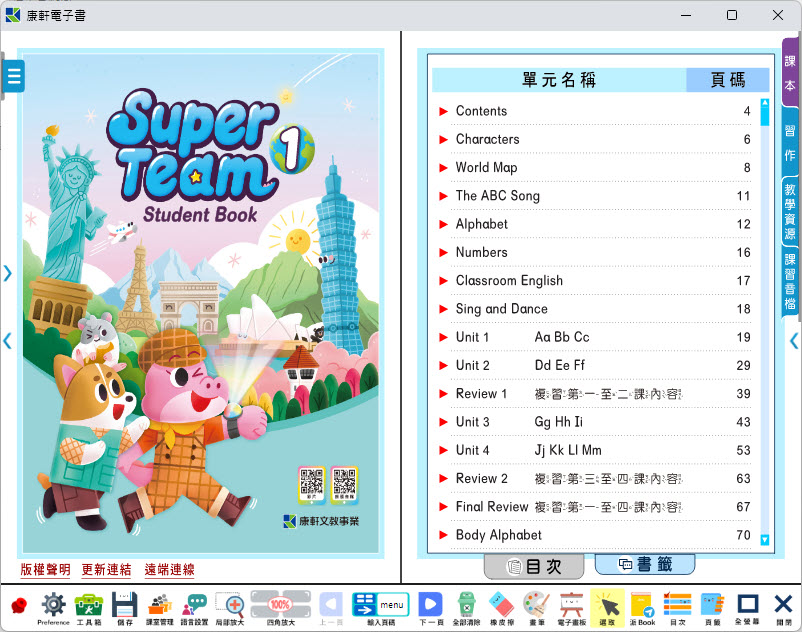Click the lower left-edge chevron arrow
The image size is (802, 632).
point(7,341)
